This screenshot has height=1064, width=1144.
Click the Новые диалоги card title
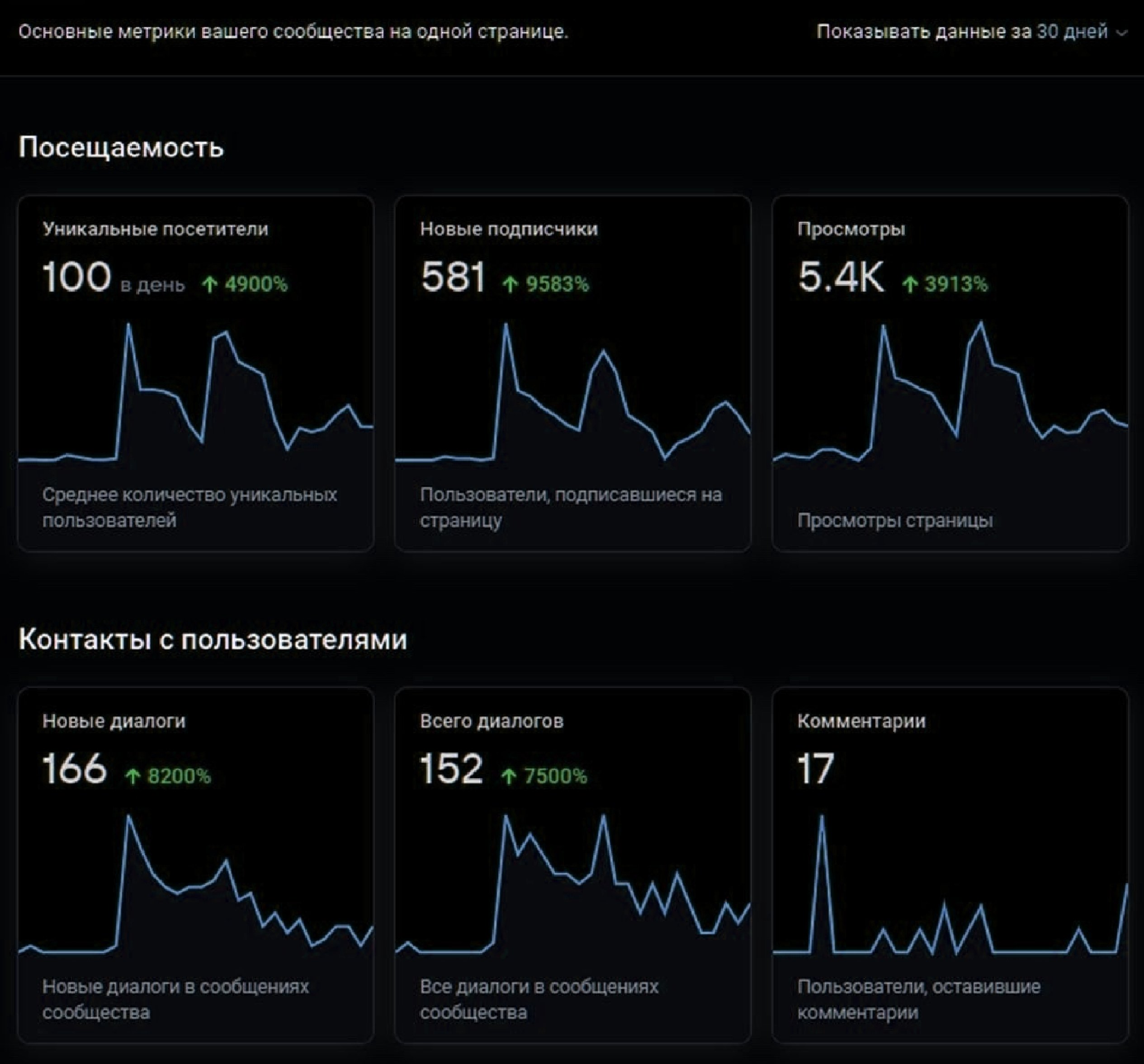pyautogui.click(x=114, y=721)
